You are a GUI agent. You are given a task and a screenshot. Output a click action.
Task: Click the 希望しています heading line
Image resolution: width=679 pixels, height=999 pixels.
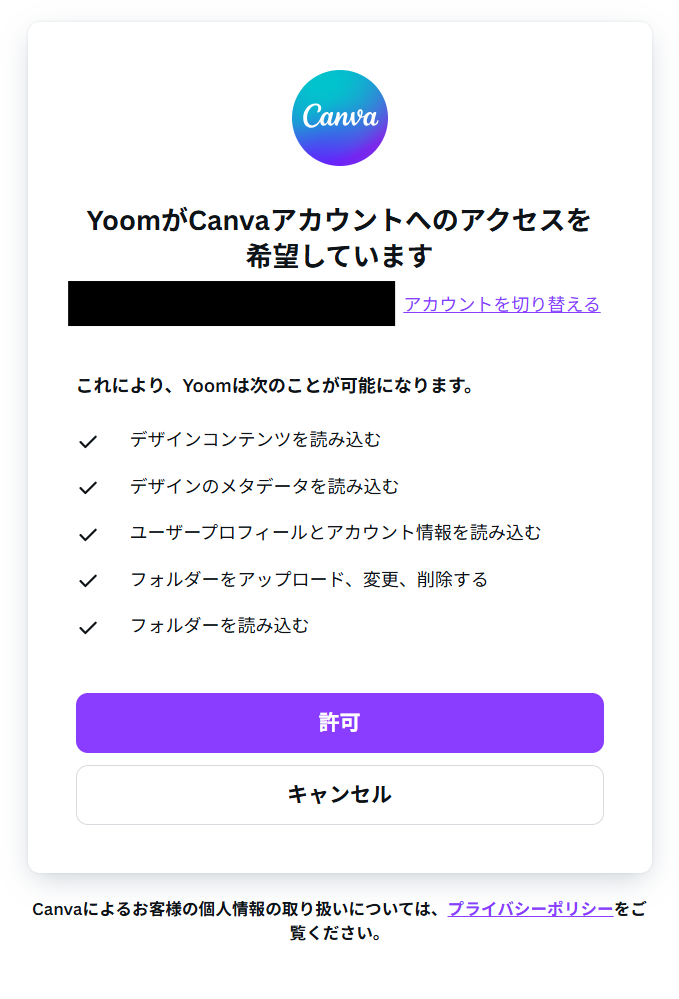tap(339, 257)
